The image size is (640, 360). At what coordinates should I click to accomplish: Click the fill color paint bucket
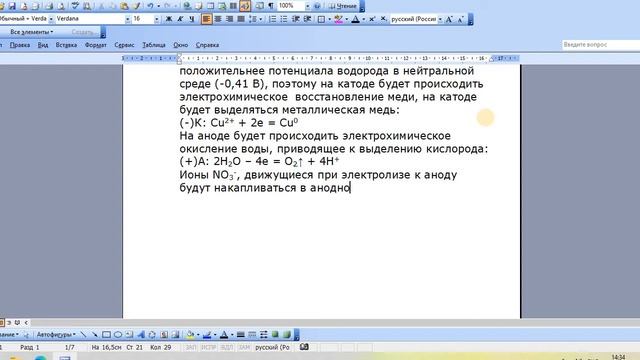coord(190,335)
